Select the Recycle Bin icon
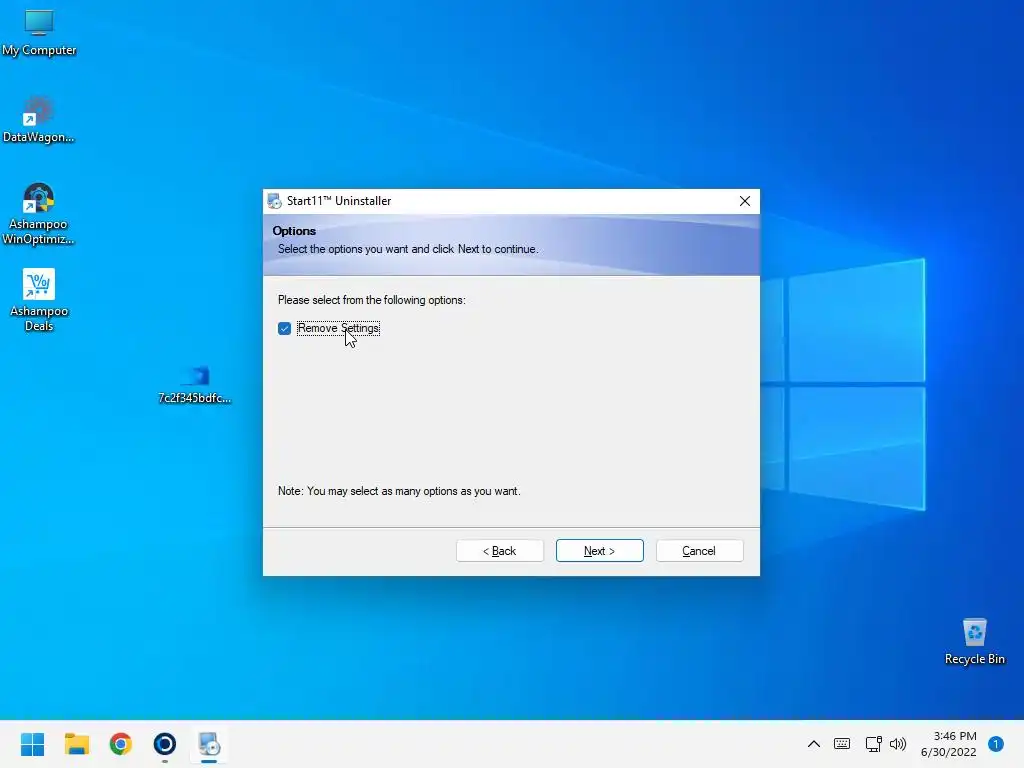The height and width of the screenshot is (768, 1024). (x=974, y=641)
